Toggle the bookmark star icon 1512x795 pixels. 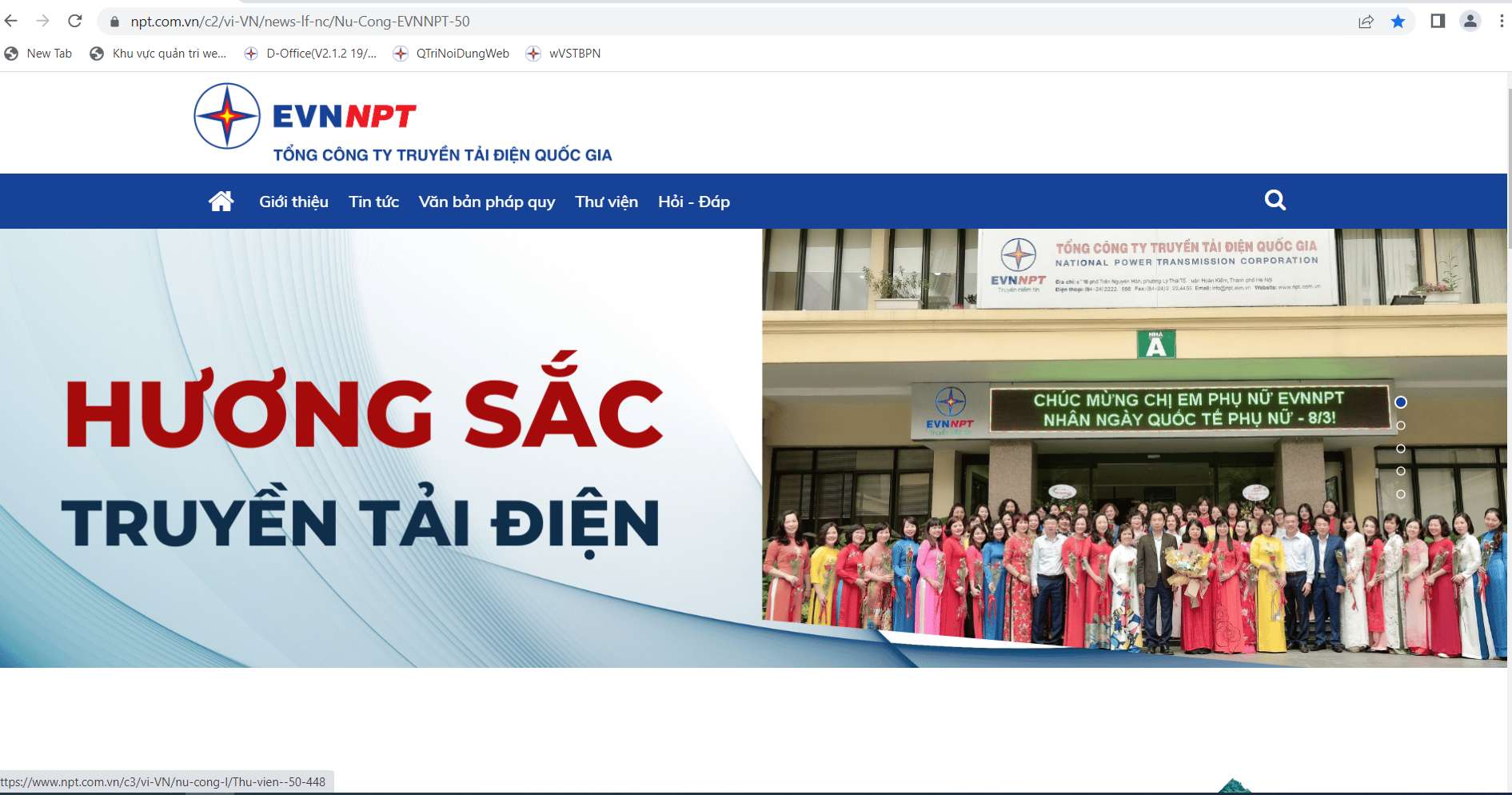(1398, 22)
